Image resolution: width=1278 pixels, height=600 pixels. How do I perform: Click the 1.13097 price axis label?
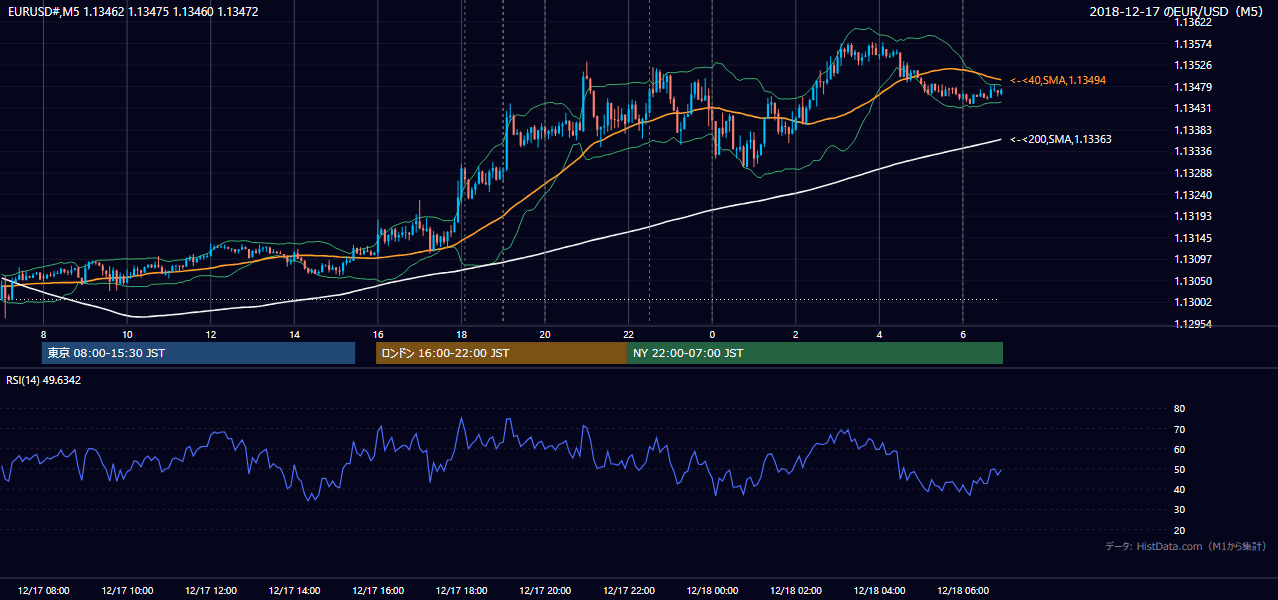pos(1194,260)
